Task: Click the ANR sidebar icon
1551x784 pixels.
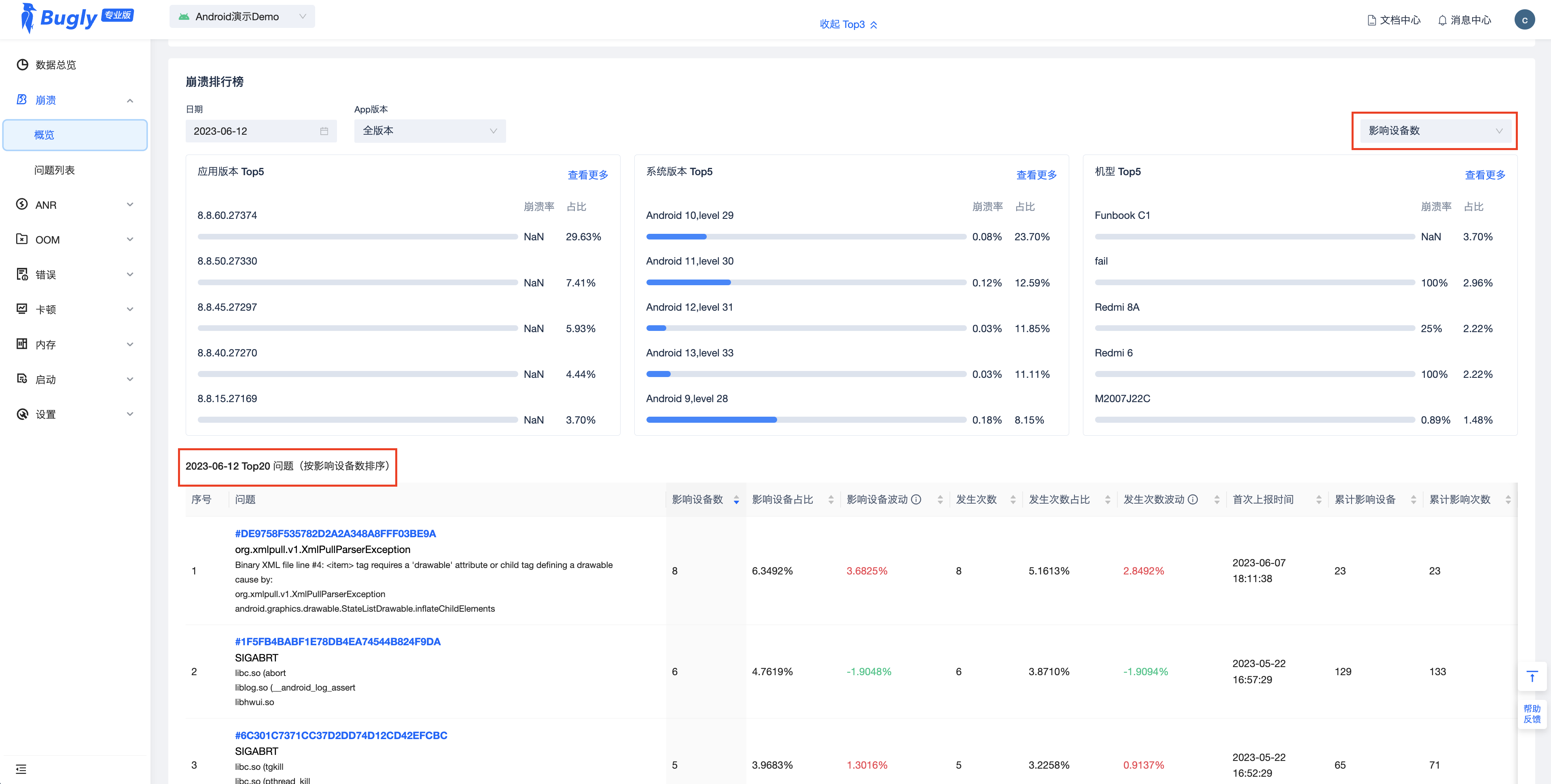Action: click(22, 204)
